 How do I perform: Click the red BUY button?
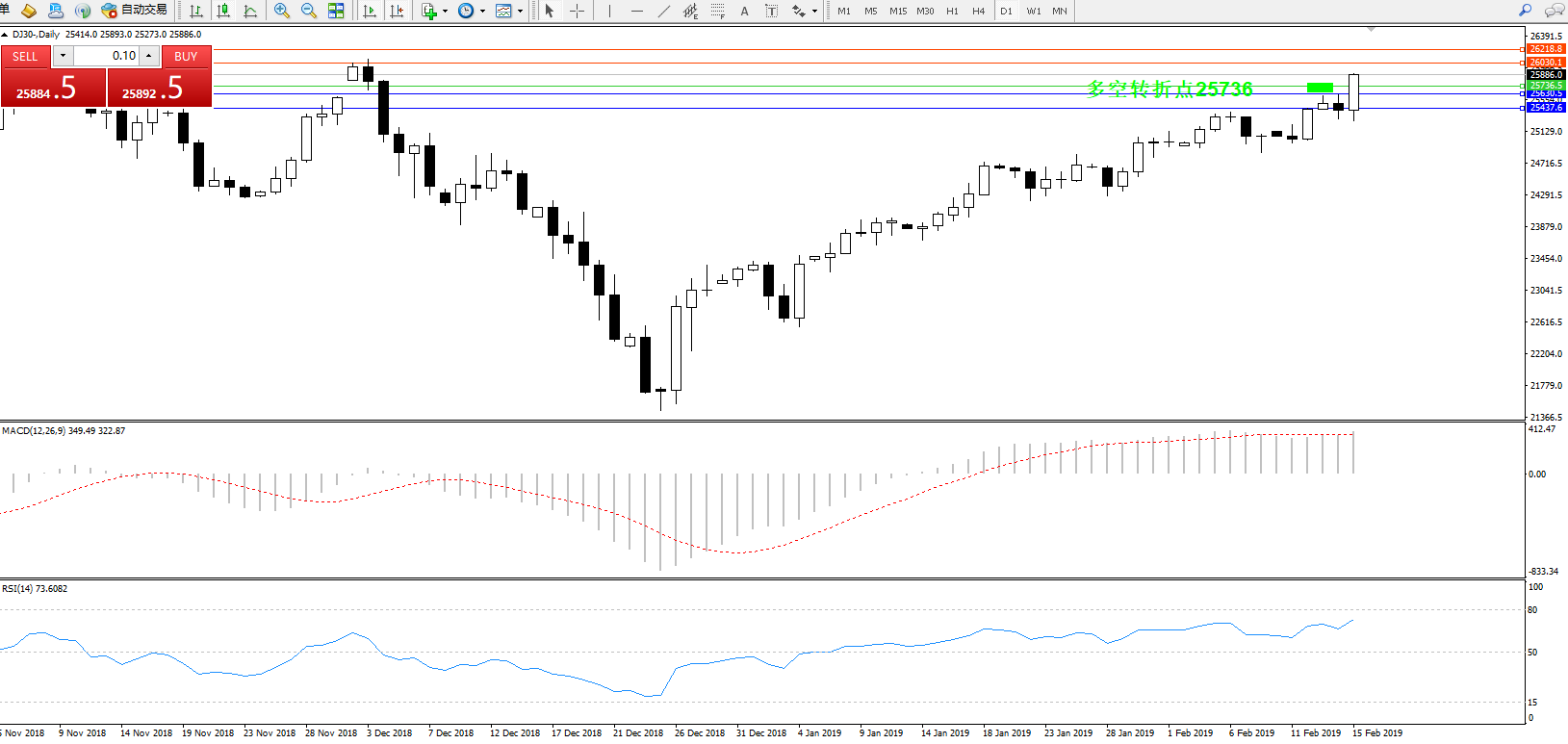click(x=186, y=56)
